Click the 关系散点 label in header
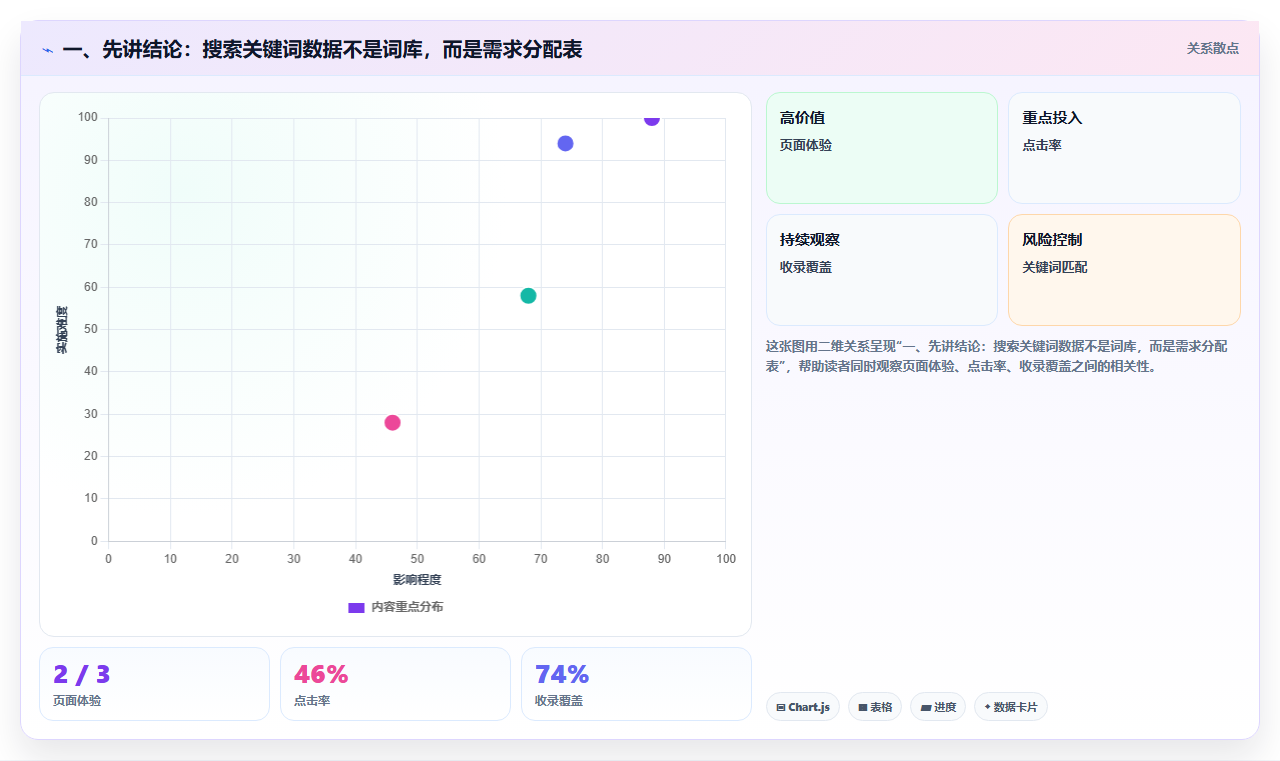This screenshot has width=1280, height=761. 1212,48
